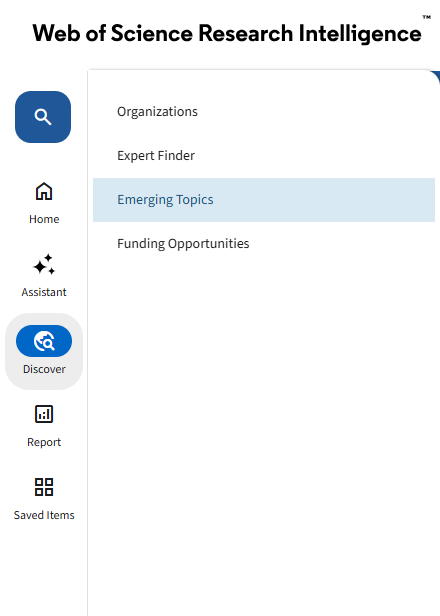Launch Assistant using the sparkle icon
Screen dimensions: 440x616
coord(44,264)
